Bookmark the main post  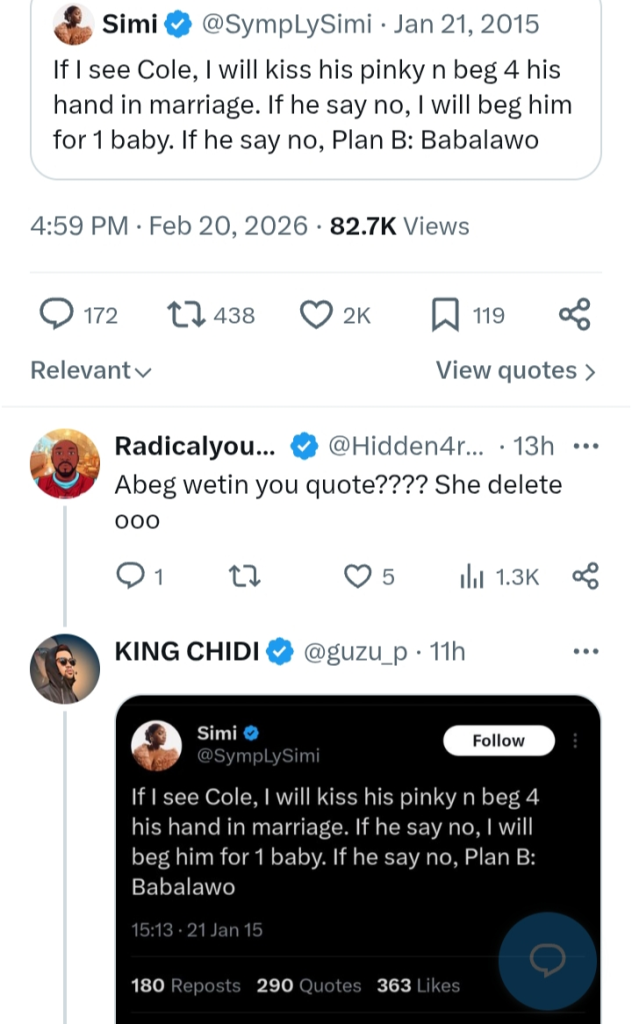click(x=445, y=316)
